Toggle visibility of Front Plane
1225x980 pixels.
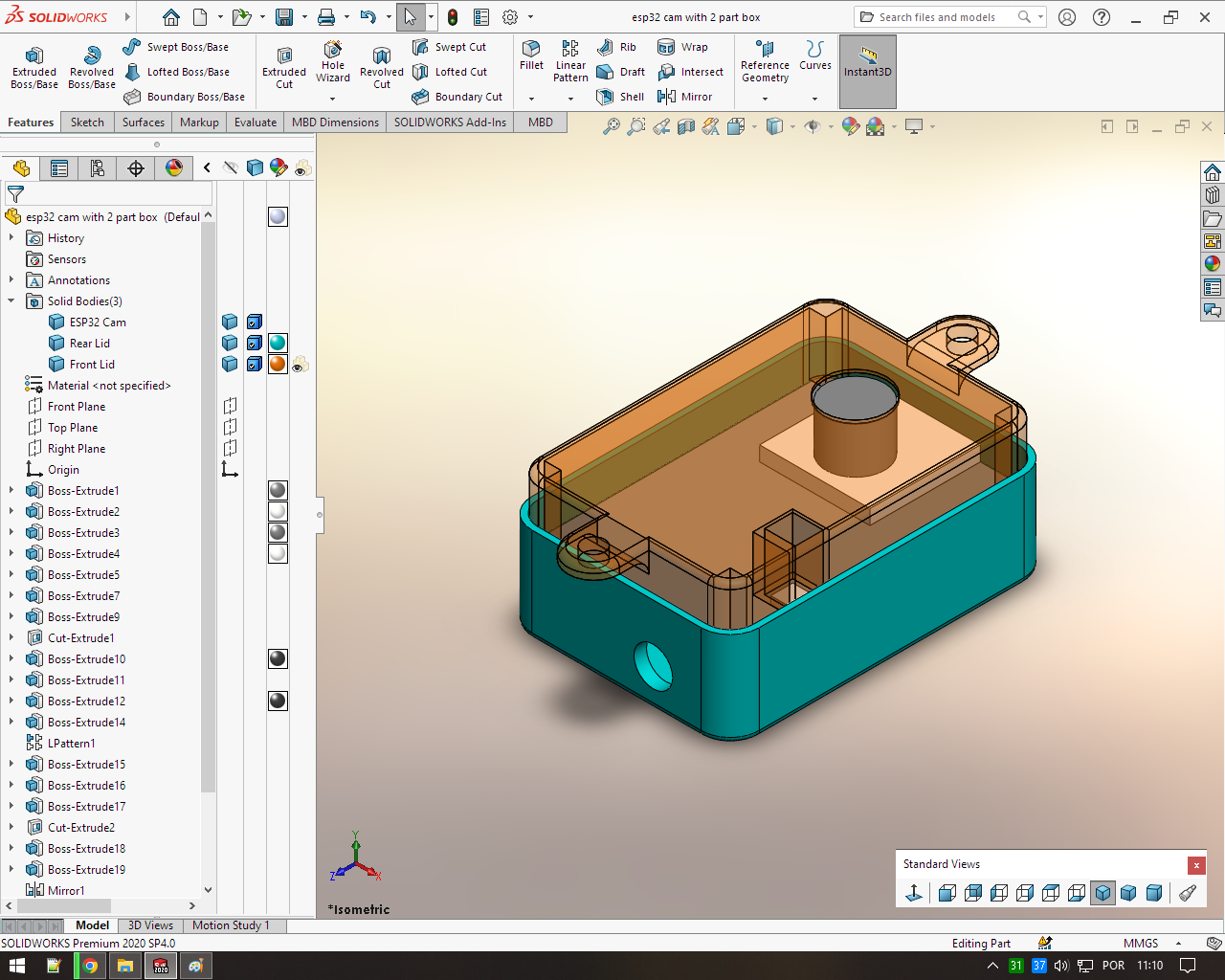tap(230, 406)
